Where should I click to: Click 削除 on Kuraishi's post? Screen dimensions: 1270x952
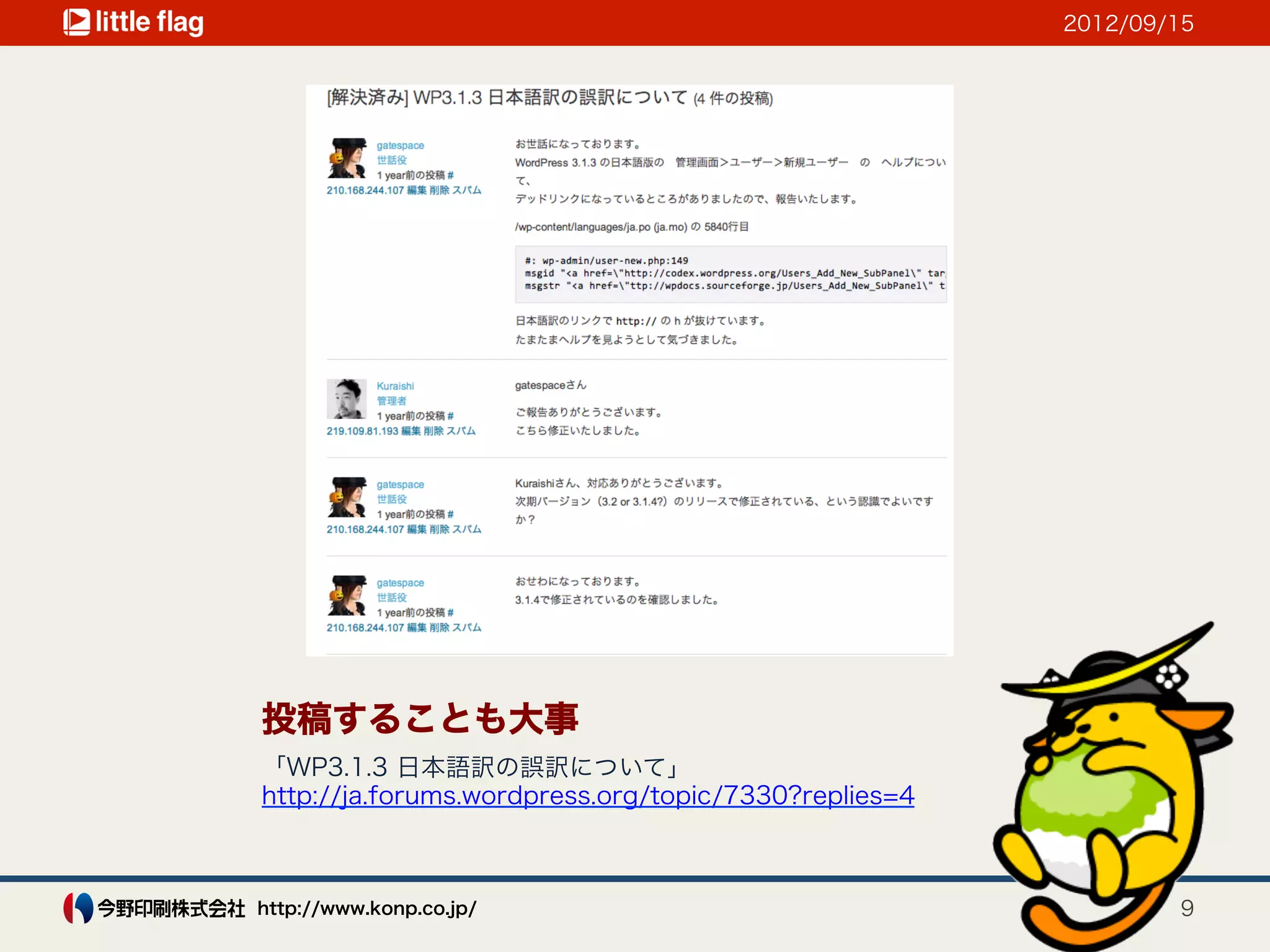click(x=433, y=431)
